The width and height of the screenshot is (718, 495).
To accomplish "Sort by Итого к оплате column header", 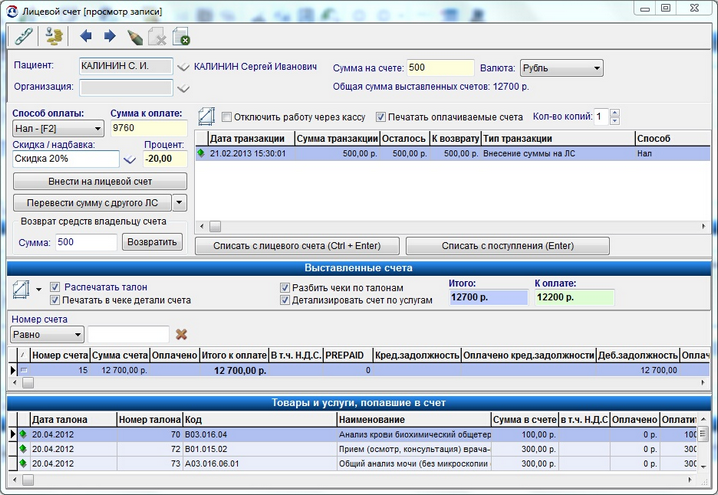I will click(234, 355).
